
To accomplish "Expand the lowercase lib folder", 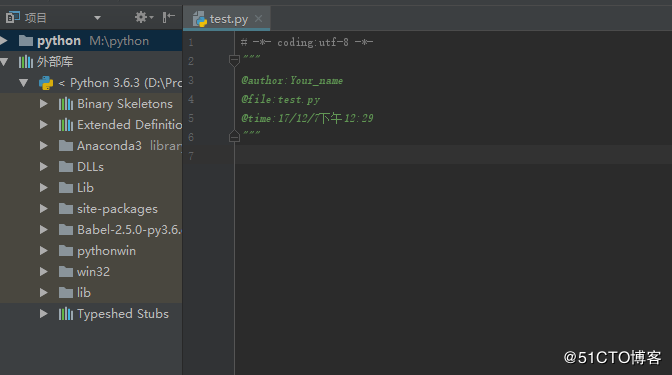I will point(43,293).
